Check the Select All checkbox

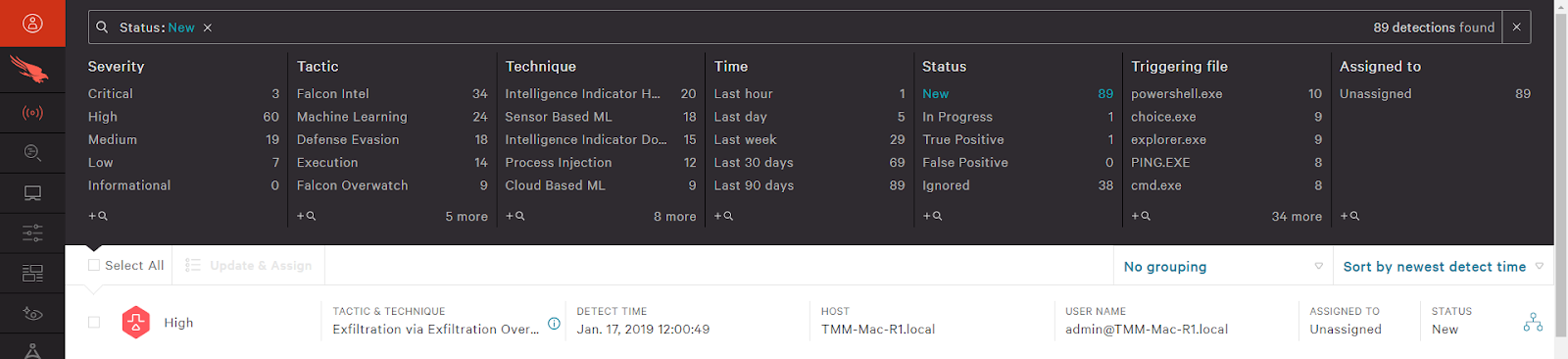[x=94, y=265]
